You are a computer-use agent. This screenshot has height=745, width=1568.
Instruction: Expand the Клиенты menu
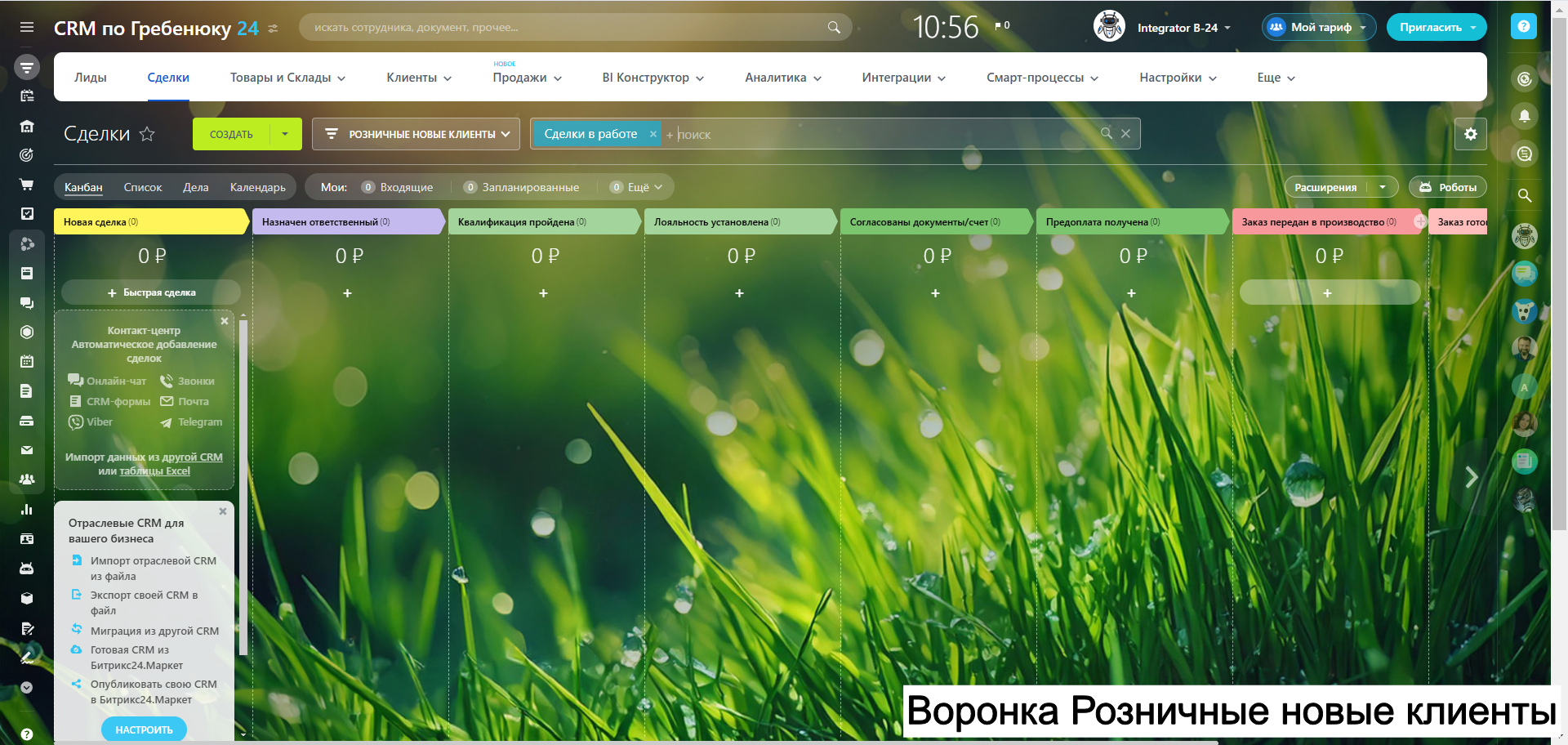419,78
